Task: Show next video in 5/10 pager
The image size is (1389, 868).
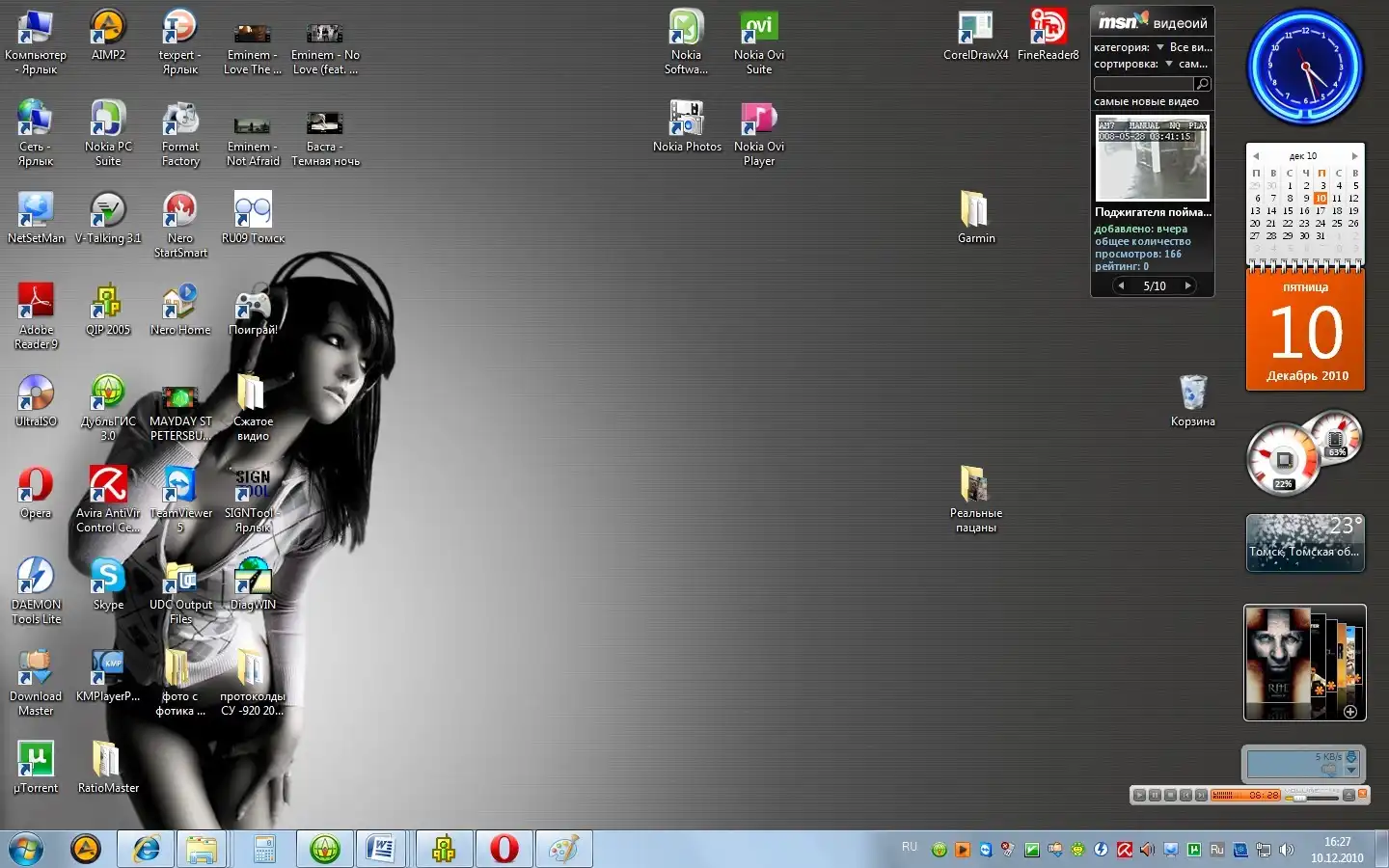Action: pos(1188,285)
